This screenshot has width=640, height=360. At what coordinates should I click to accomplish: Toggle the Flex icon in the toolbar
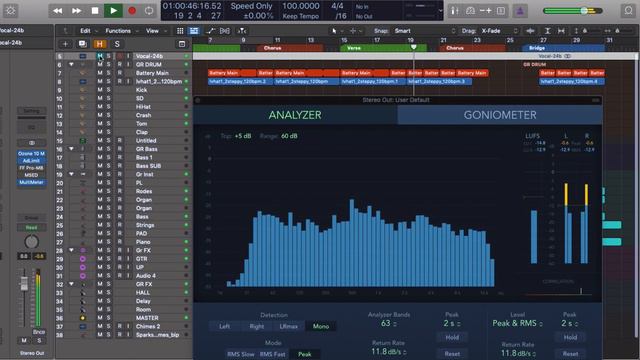click(x=225, y=31)
